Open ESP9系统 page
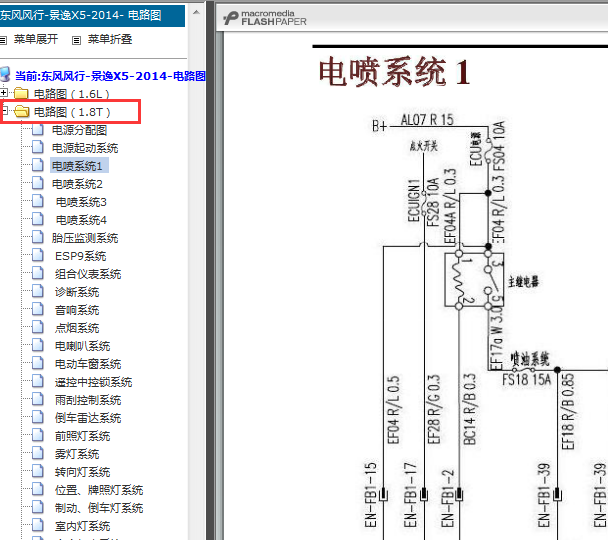The image size is (608, 540). point(81,256)
